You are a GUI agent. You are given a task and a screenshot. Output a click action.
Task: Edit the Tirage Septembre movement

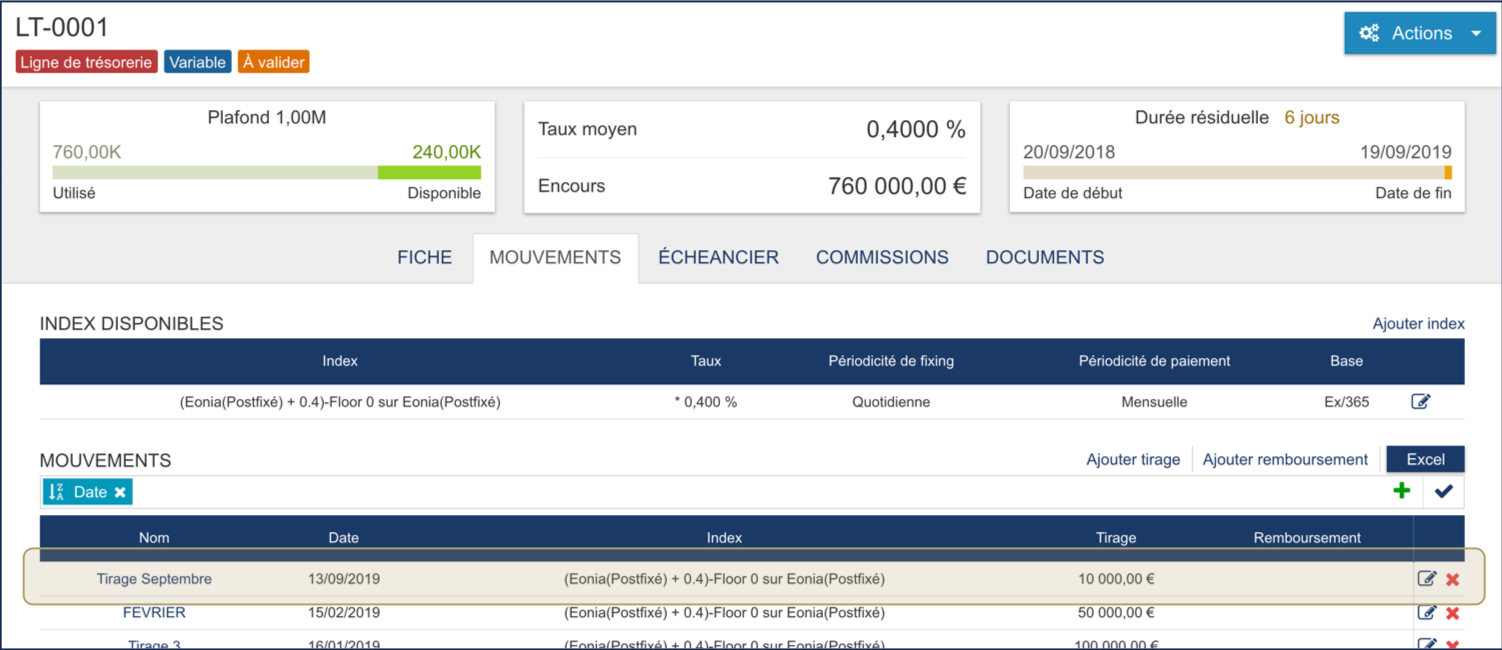1427,579
